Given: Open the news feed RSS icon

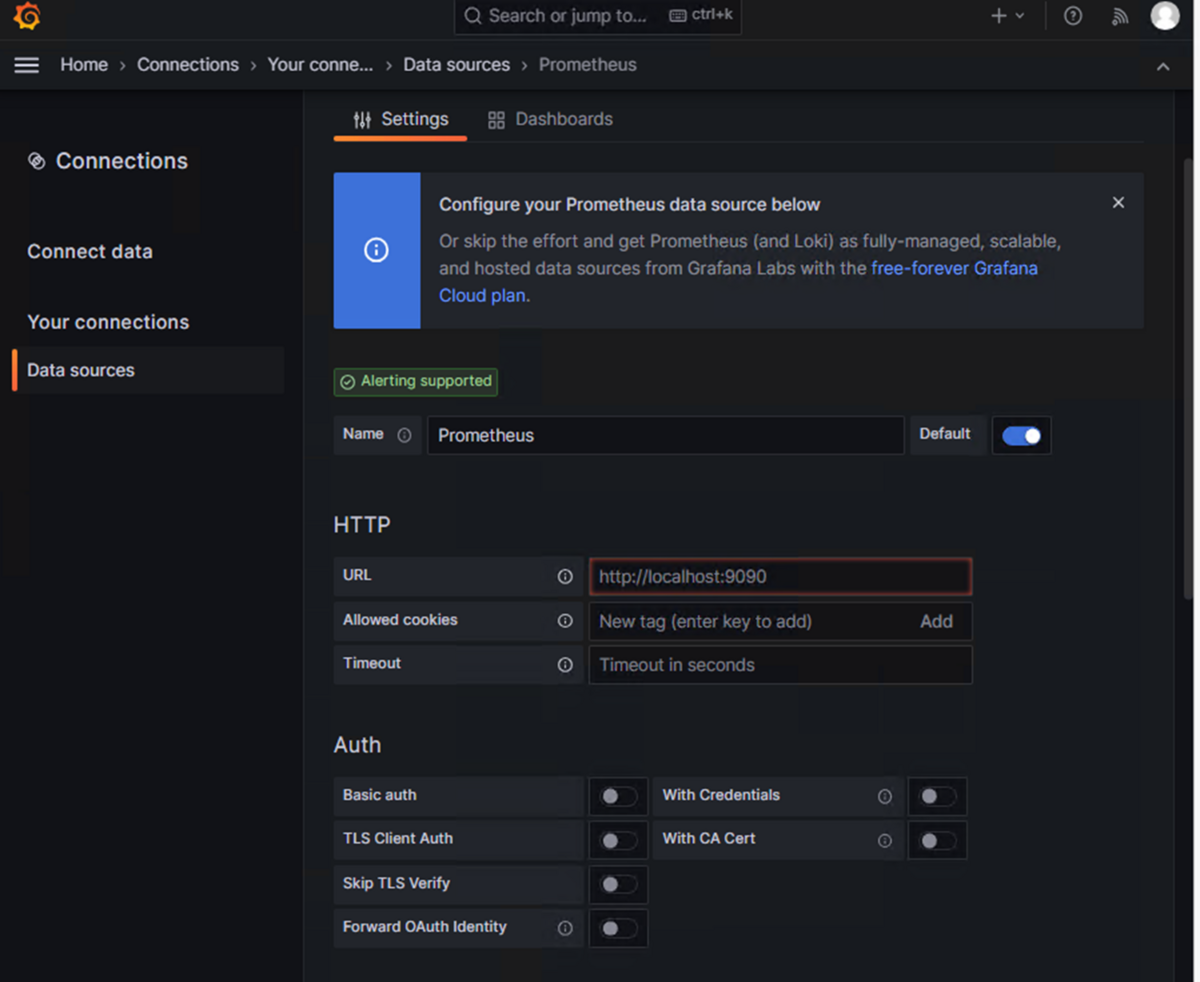Looking at the screenshot, I should [1120, 16].
